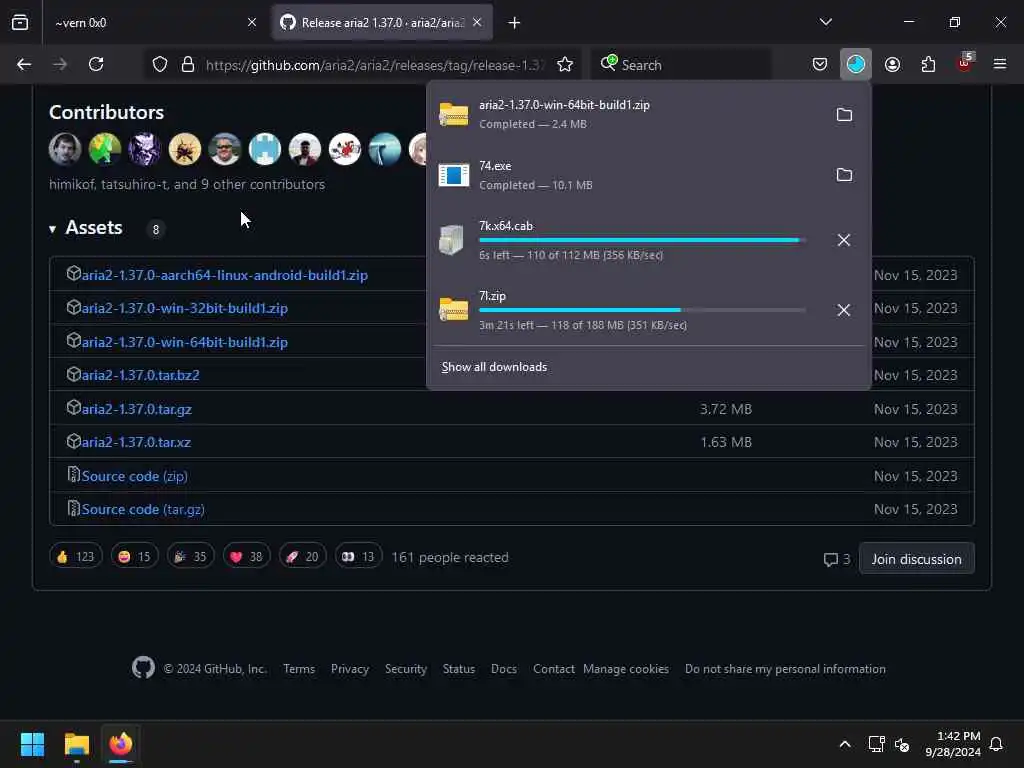
Task: Download aria2-1.37.0-win-32bit-build1.zip
Action: (185, 308)
